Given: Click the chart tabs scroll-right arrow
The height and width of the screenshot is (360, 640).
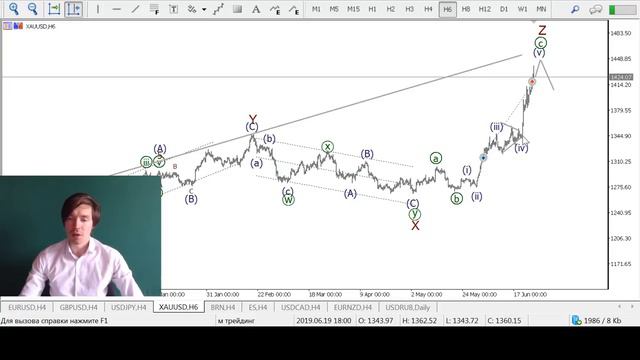Looking at the screenshot, I should pyautogui.click(x=632, y=307).
